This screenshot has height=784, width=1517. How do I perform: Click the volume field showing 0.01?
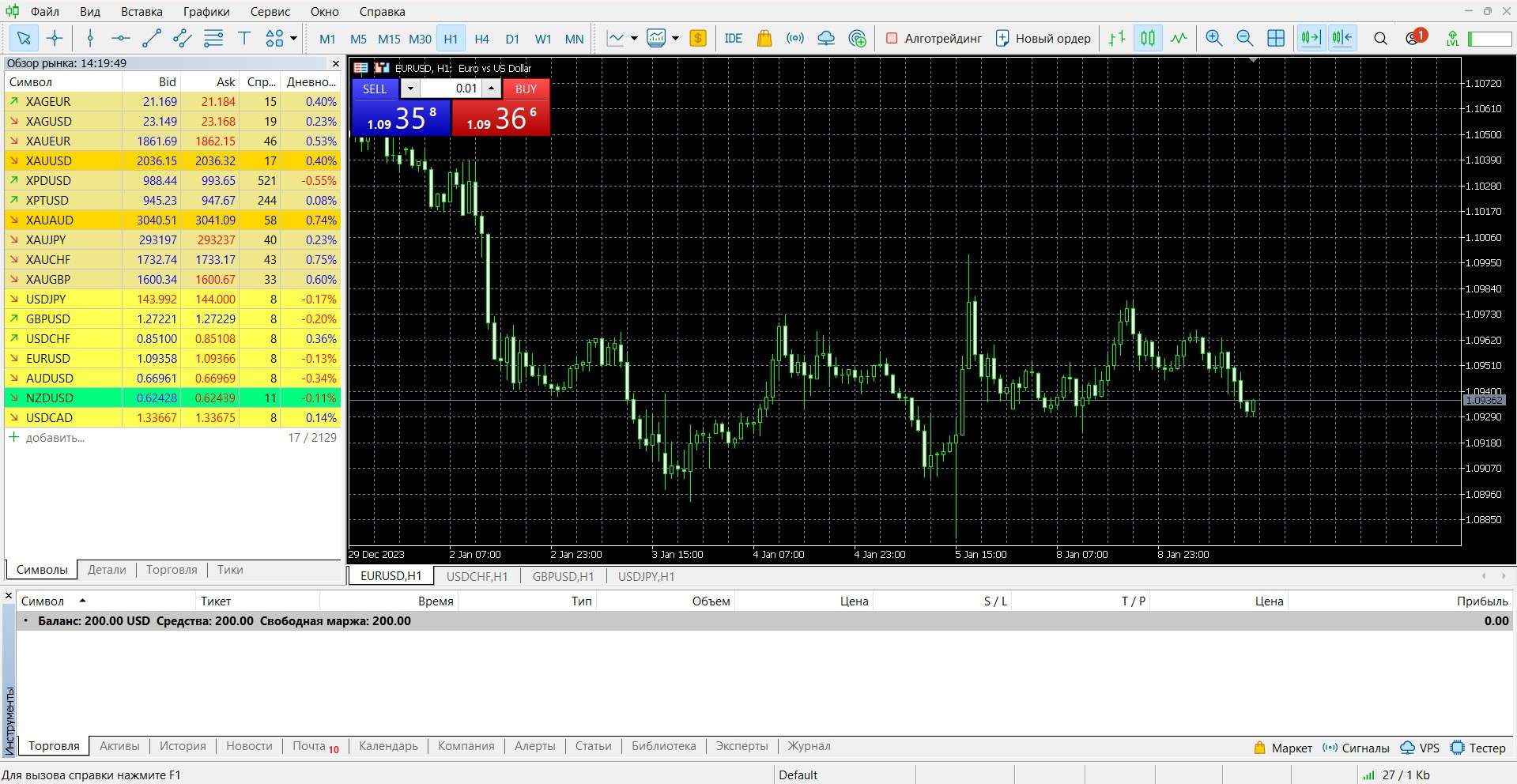click(451, 89)
